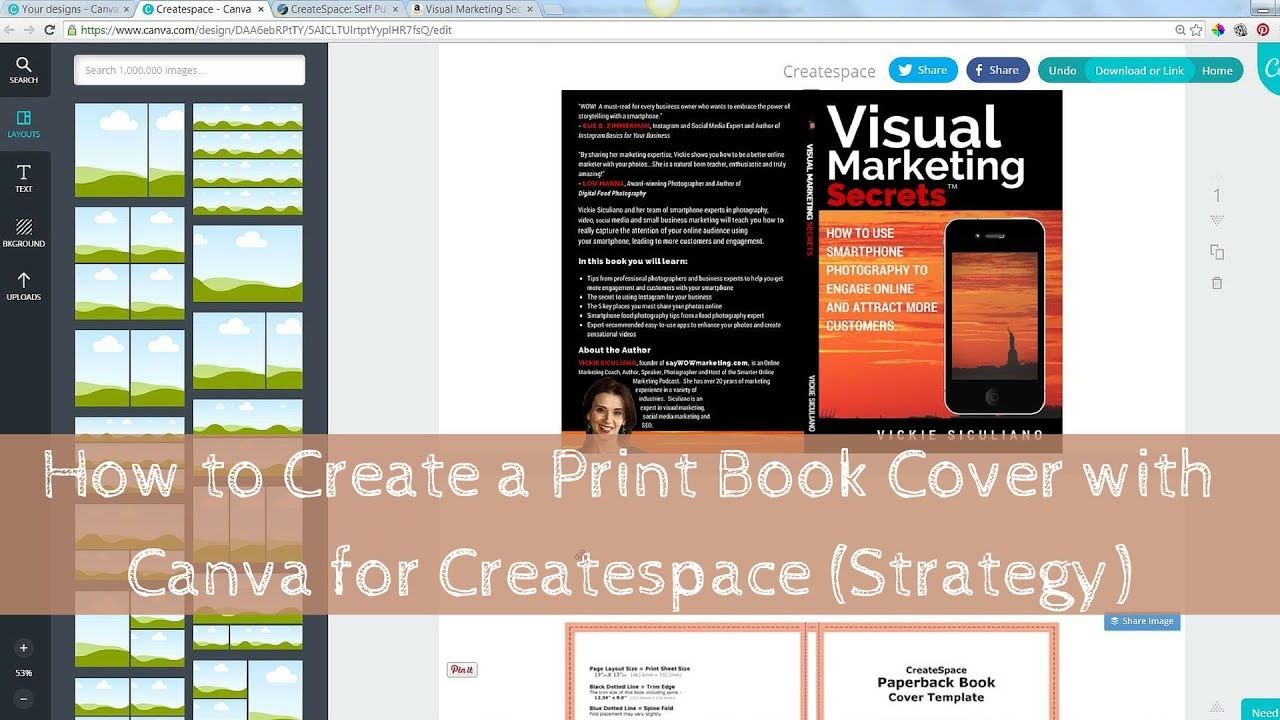Zoom in with the plus button

tap(24, 648)
